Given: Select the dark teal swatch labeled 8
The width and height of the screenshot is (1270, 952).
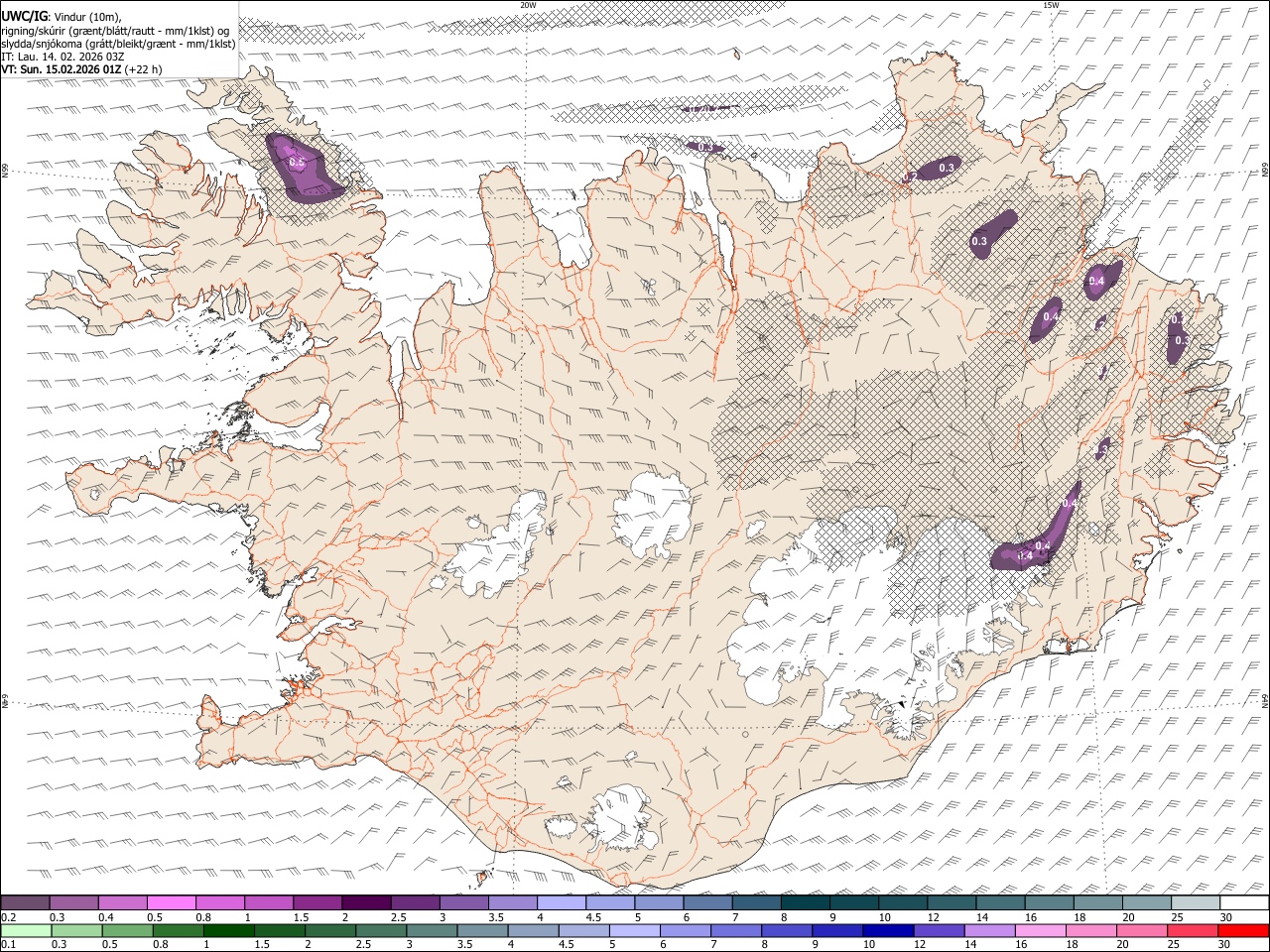Looking at the screenshot, I should [x=805, y=902].
